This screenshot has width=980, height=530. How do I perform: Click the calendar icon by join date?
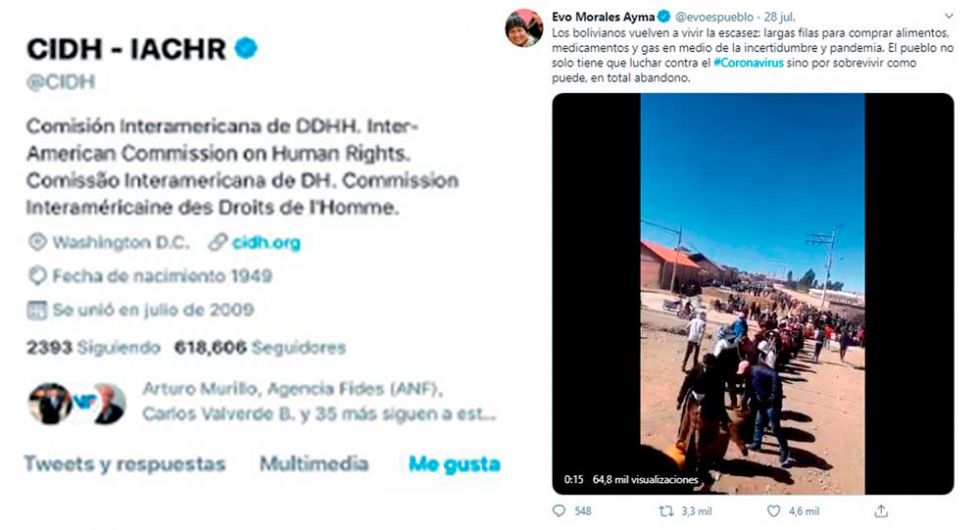click(37, 310)
